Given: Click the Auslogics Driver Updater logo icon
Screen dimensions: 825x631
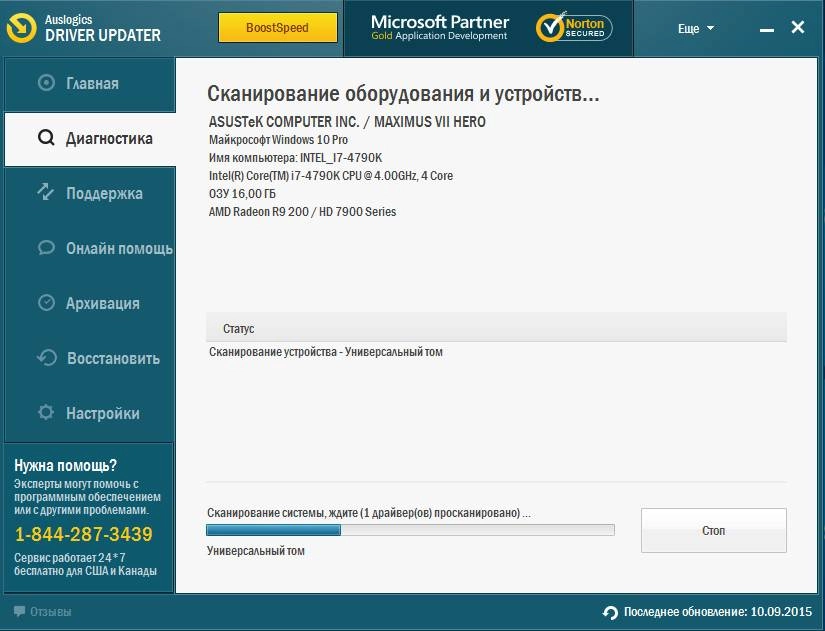Looking at the screenshot, I should coord(22,27).
